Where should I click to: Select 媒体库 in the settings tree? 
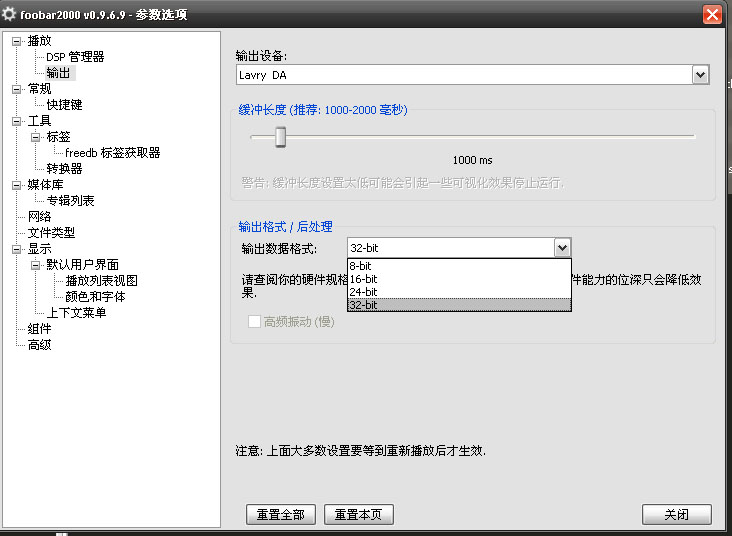[45, 185]
